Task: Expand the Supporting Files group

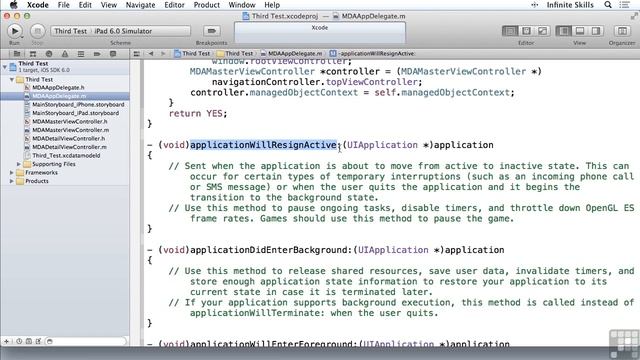Action: [19, 164]
